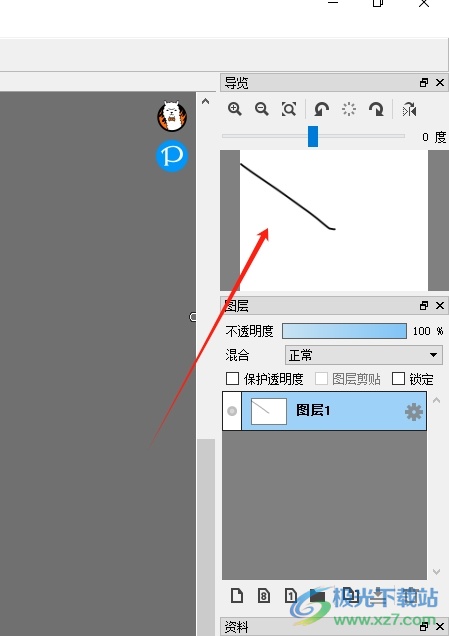This screenshot has height=636, width=449.
Task: Fit canvas to window in navigator
Action: pos(289,109)
